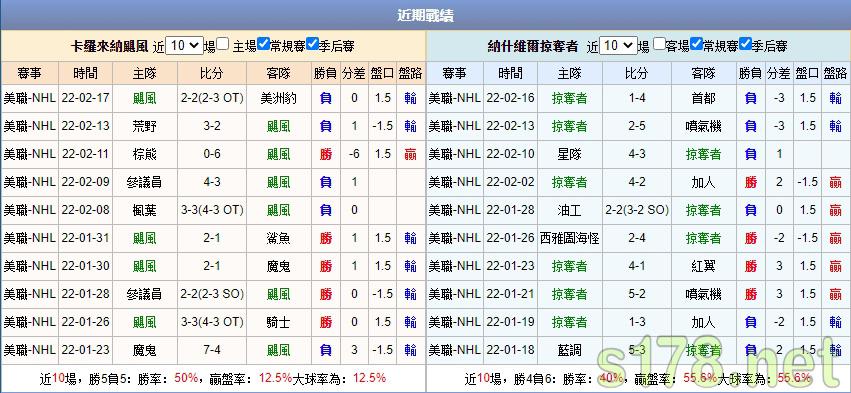Open the 西雅圖海怪 home team link

coord(569,238)
